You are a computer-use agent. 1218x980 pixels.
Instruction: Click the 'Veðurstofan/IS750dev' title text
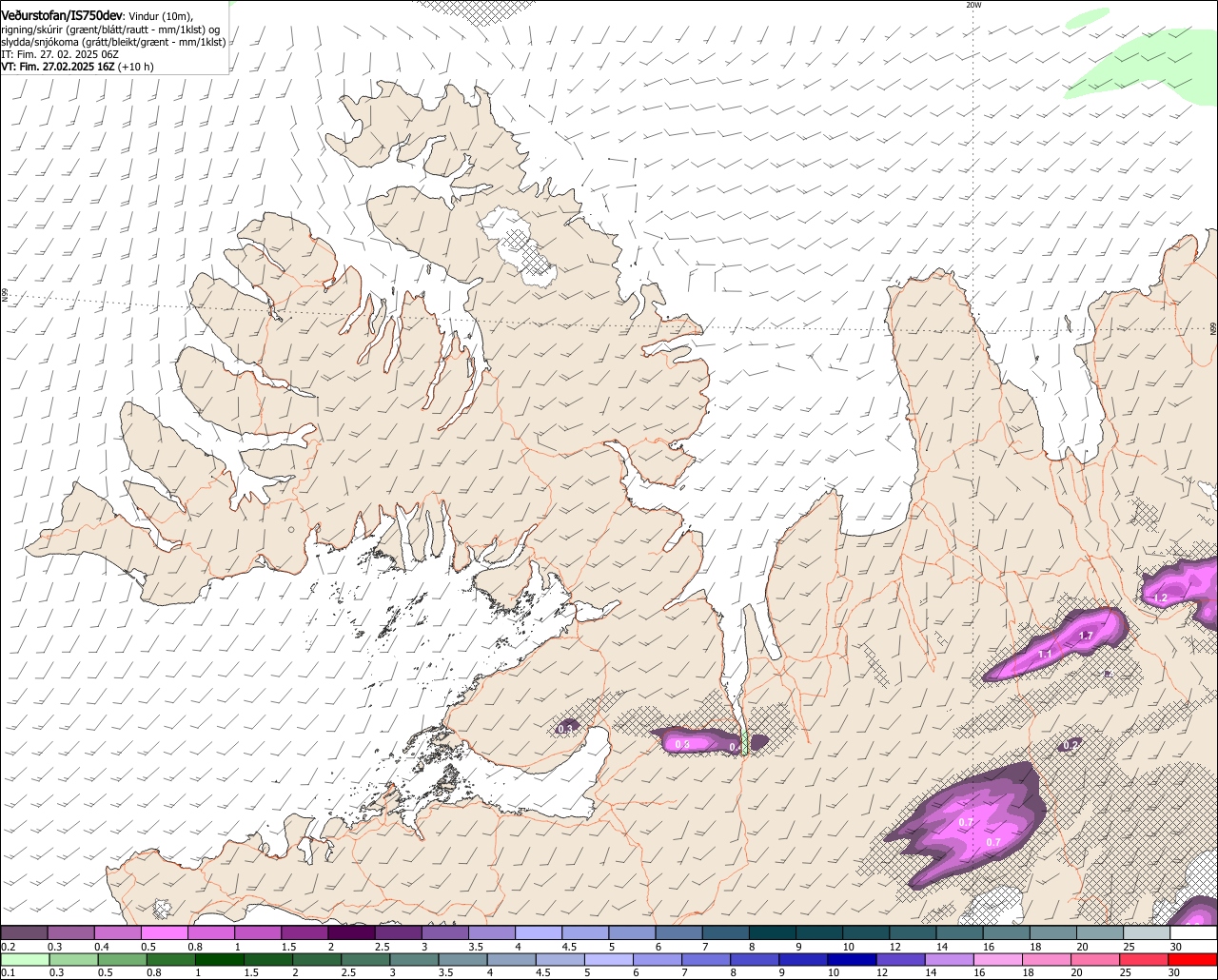(62, 15)
